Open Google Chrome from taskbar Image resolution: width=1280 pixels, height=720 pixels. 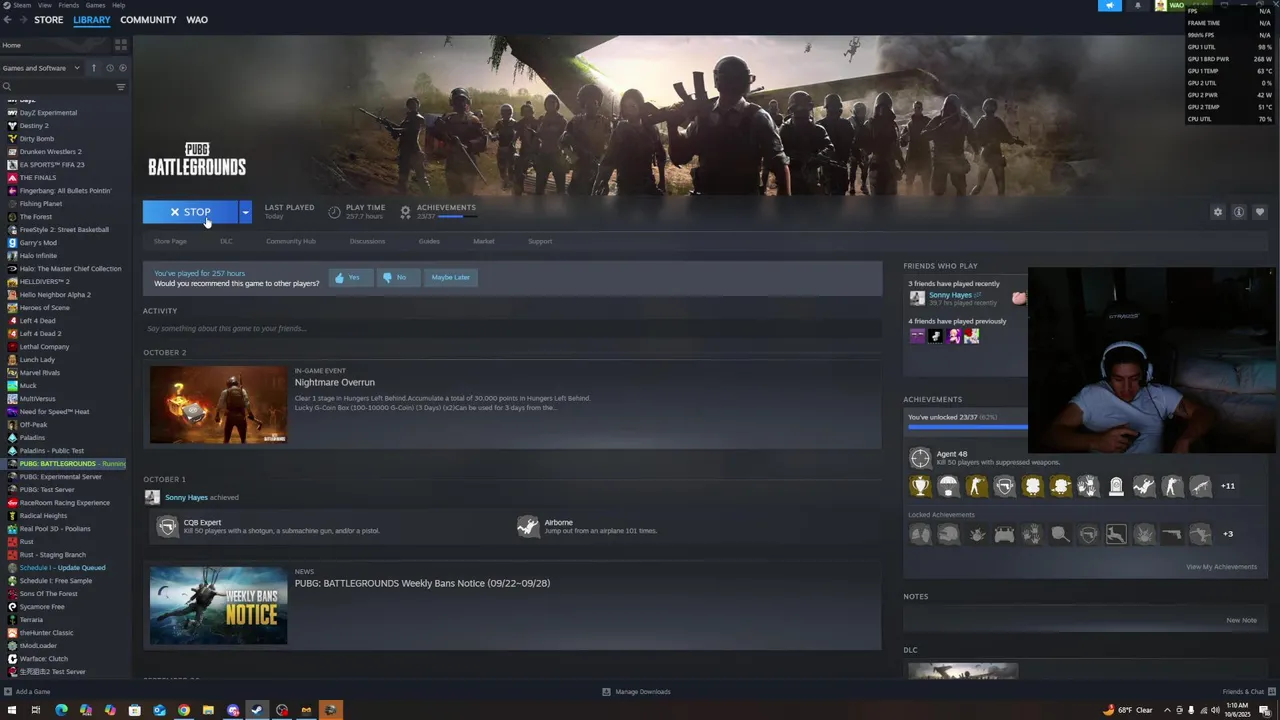tap(184, 710)
